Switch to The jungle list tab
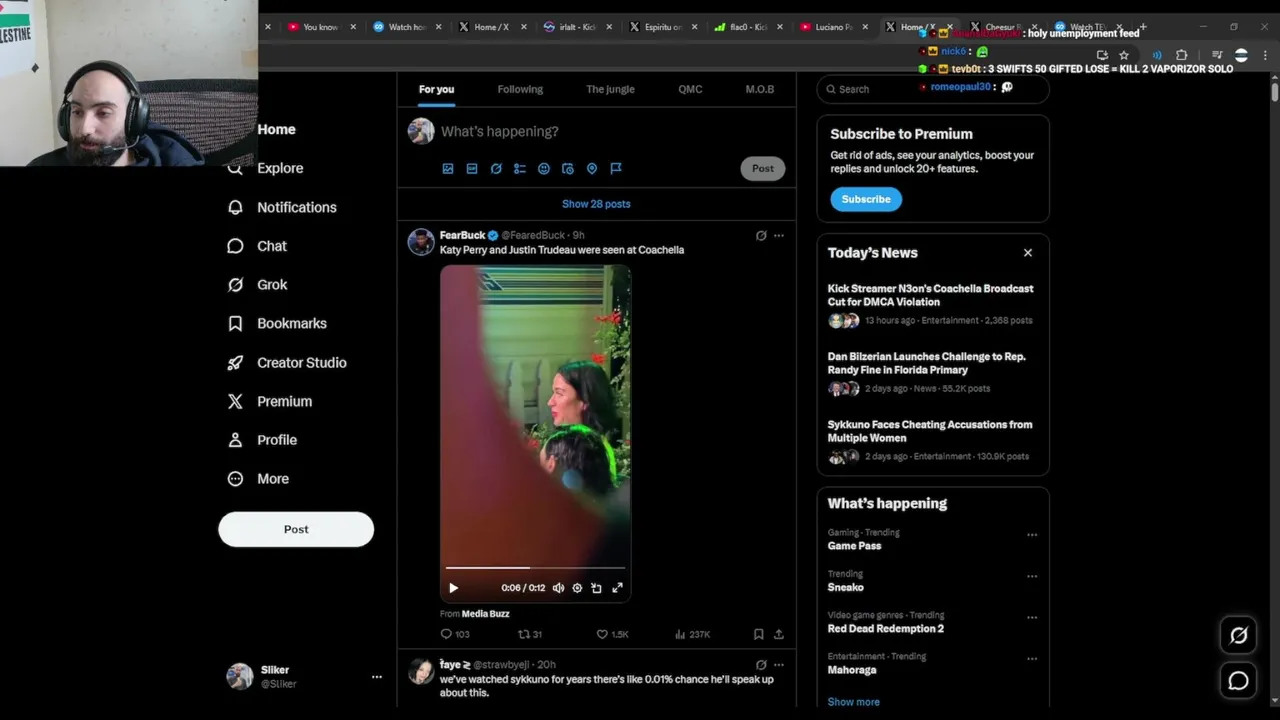The height and width of the screenshot is (720, 1280). (x=610, y=89)
